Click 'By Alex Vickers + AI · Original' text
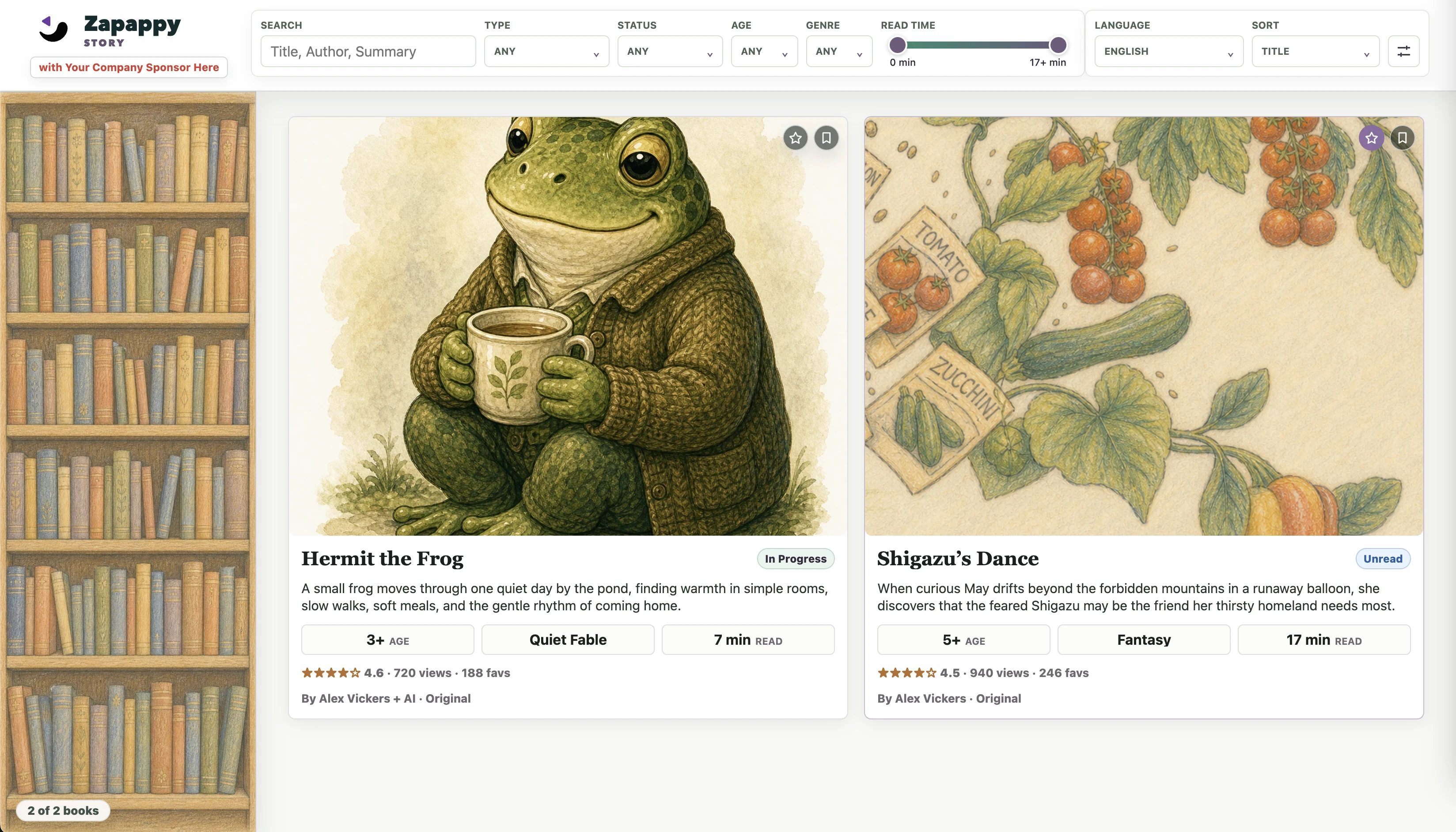Image resolution: width=1456 pixels, height=832 pixels. (386, 699)
